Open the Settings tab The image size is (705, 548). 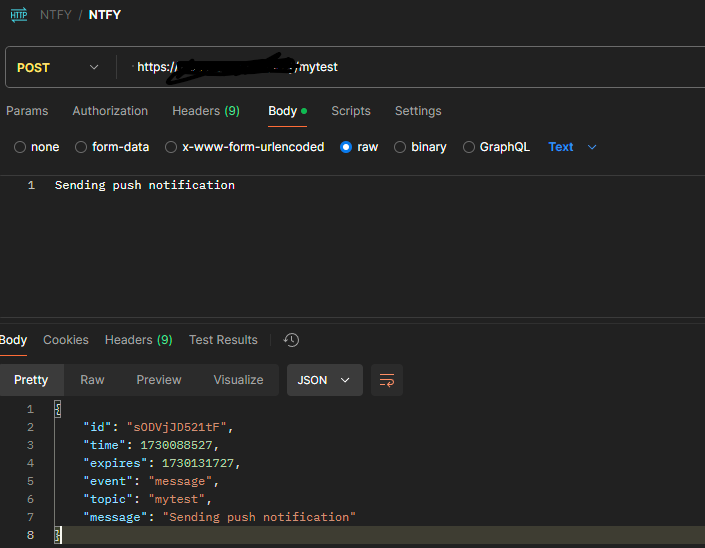tap(418, 111)
